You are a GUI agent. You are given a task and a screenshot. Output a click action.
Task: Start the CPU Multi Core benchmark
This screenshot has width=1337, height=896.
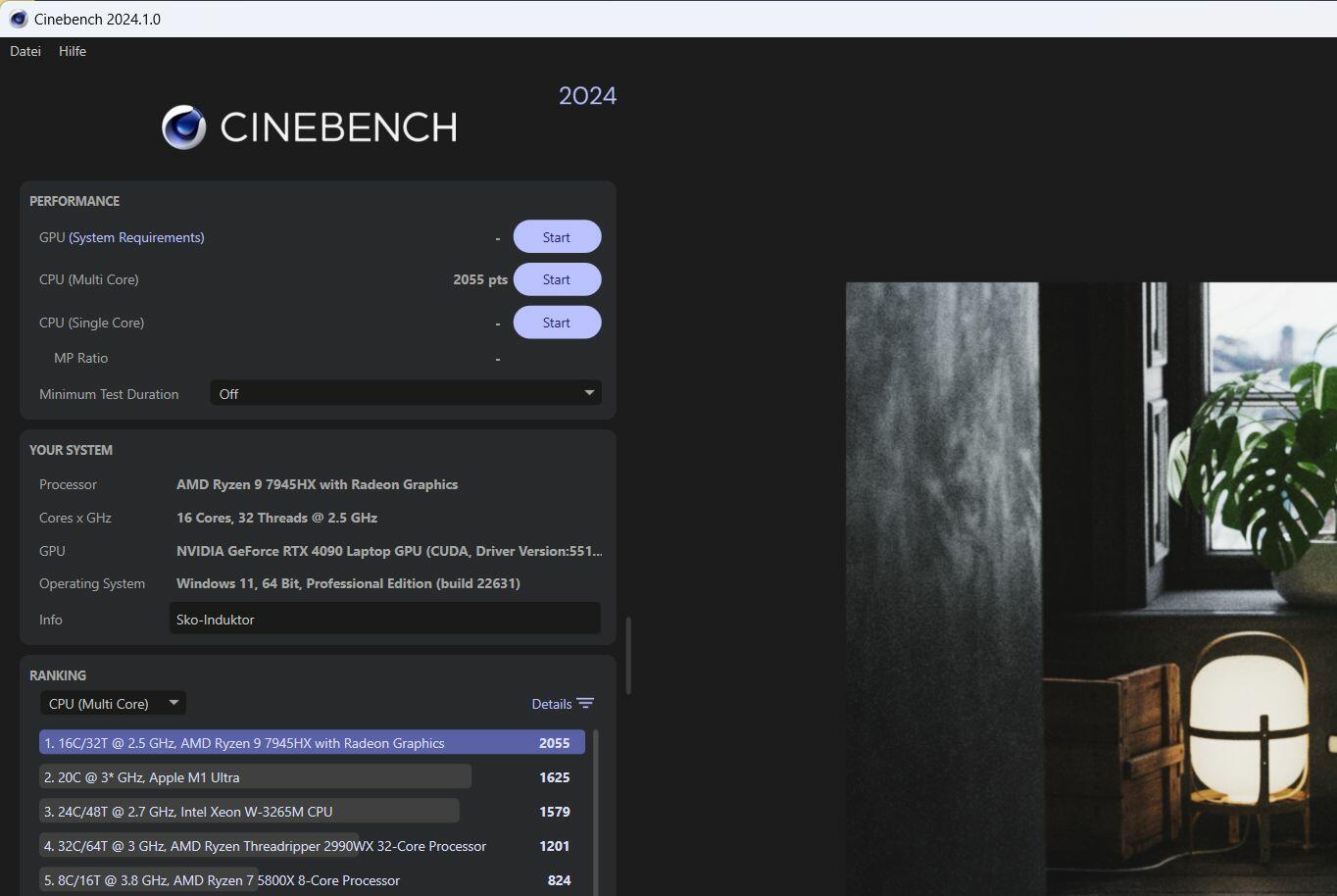557,279
